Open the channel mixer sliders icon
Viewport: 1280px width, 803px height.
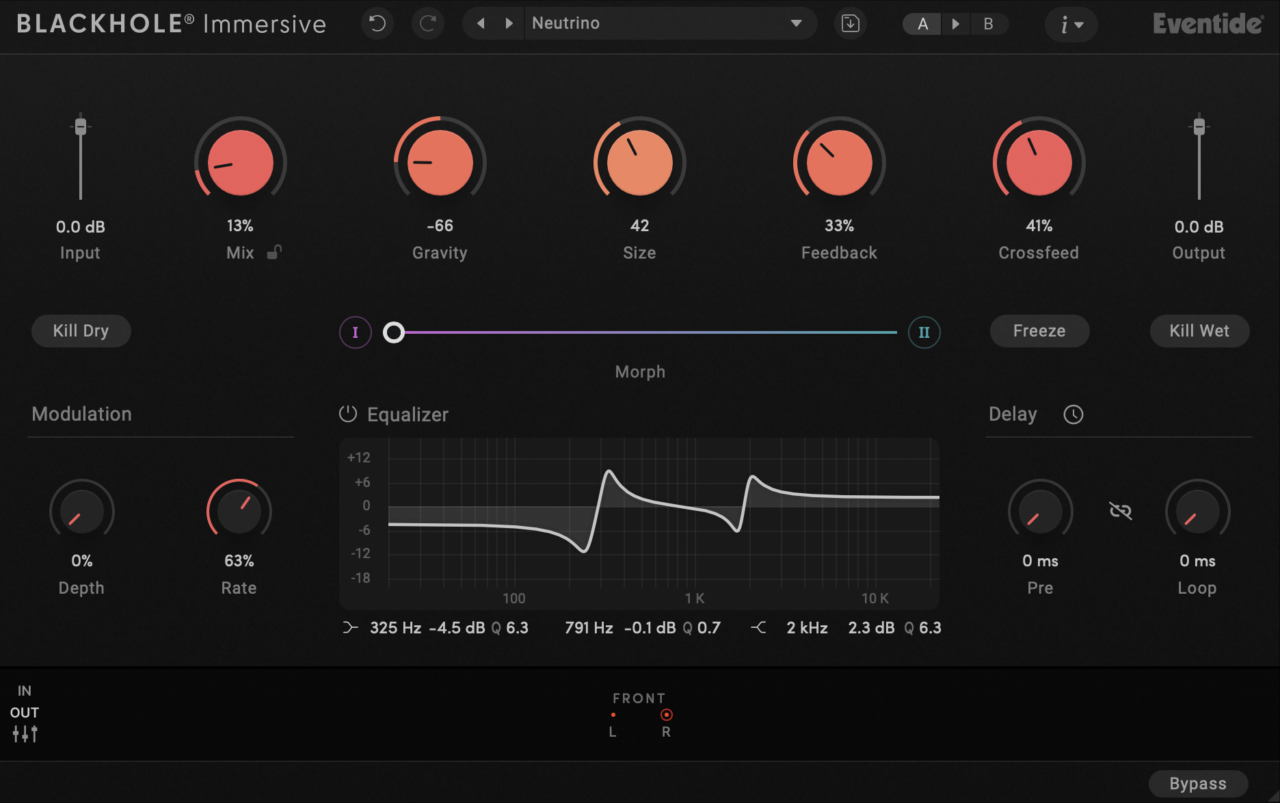coord(25,735)
